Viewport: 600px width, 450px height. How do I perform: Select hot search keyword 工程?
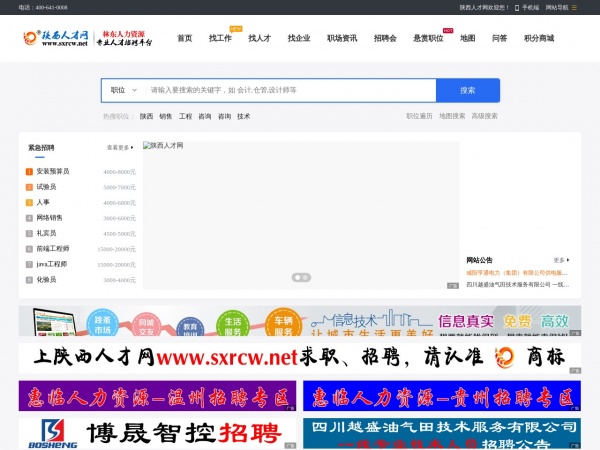pyautogui.click(x=185, y=116)
